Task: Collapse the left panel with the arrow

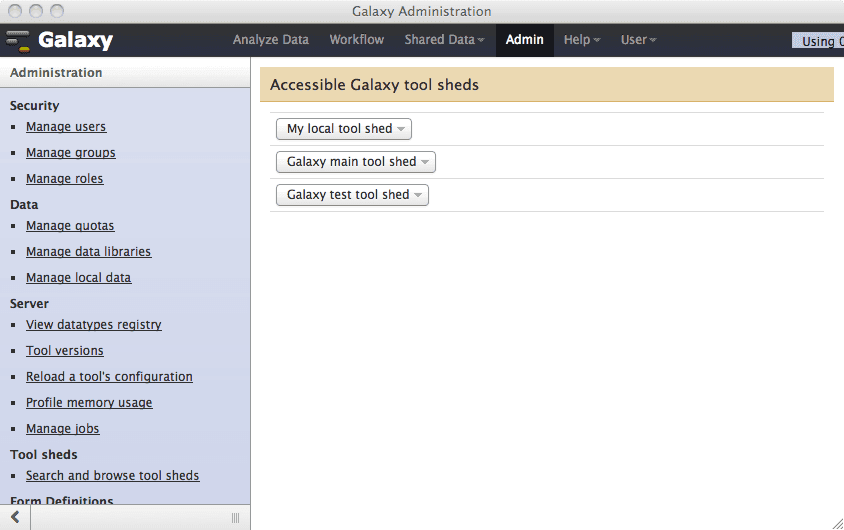Action: (x=15, y=517)
